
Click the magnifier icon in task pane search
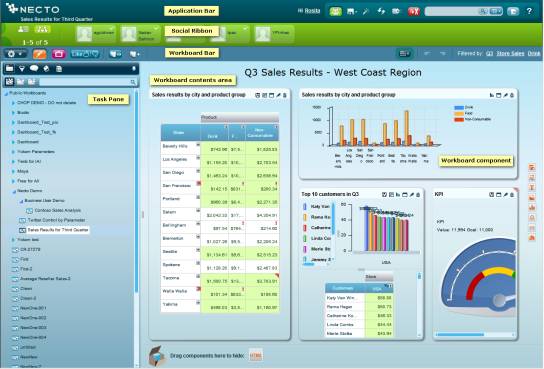[133, 82]
